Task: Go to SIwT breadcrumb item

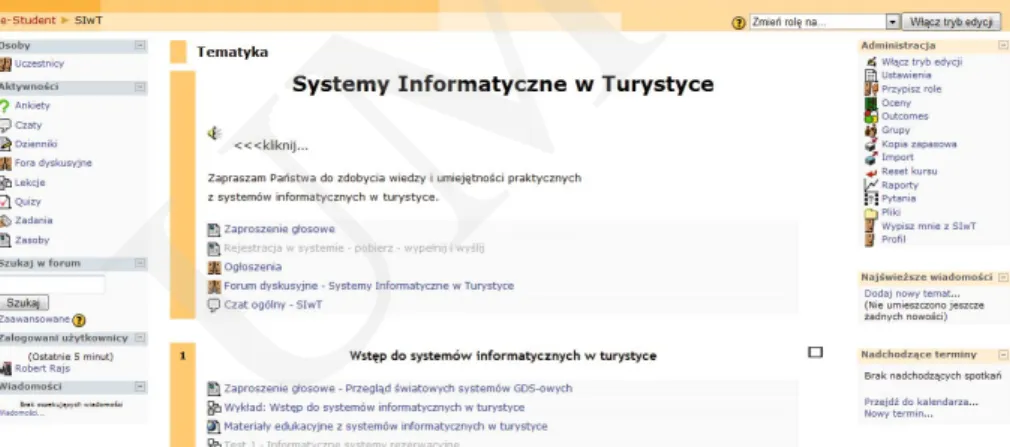Action: pos(88,20)
